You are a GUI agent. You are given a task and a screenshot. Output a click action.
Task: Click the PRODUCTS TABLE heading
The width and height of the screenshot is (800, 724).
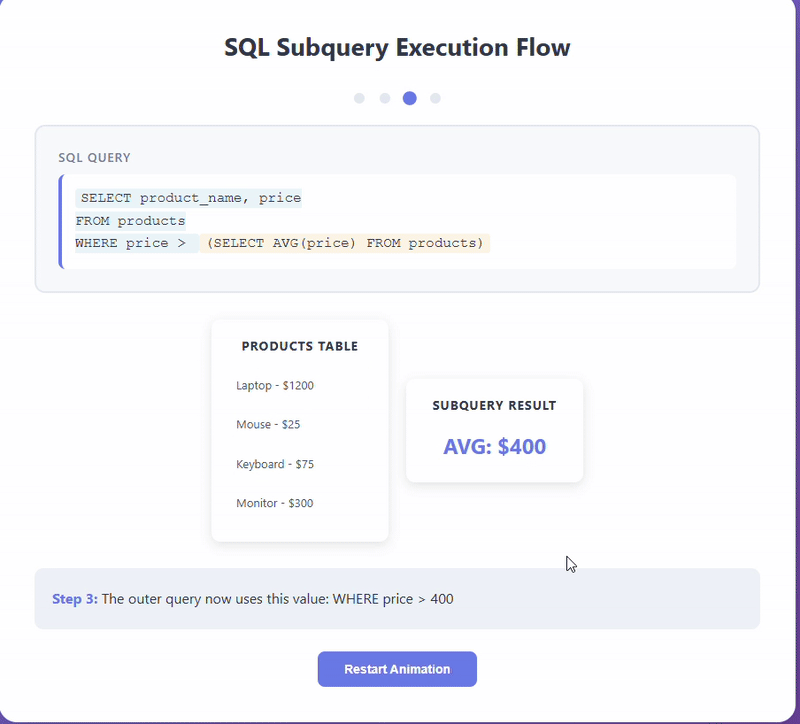click(300, 346)
